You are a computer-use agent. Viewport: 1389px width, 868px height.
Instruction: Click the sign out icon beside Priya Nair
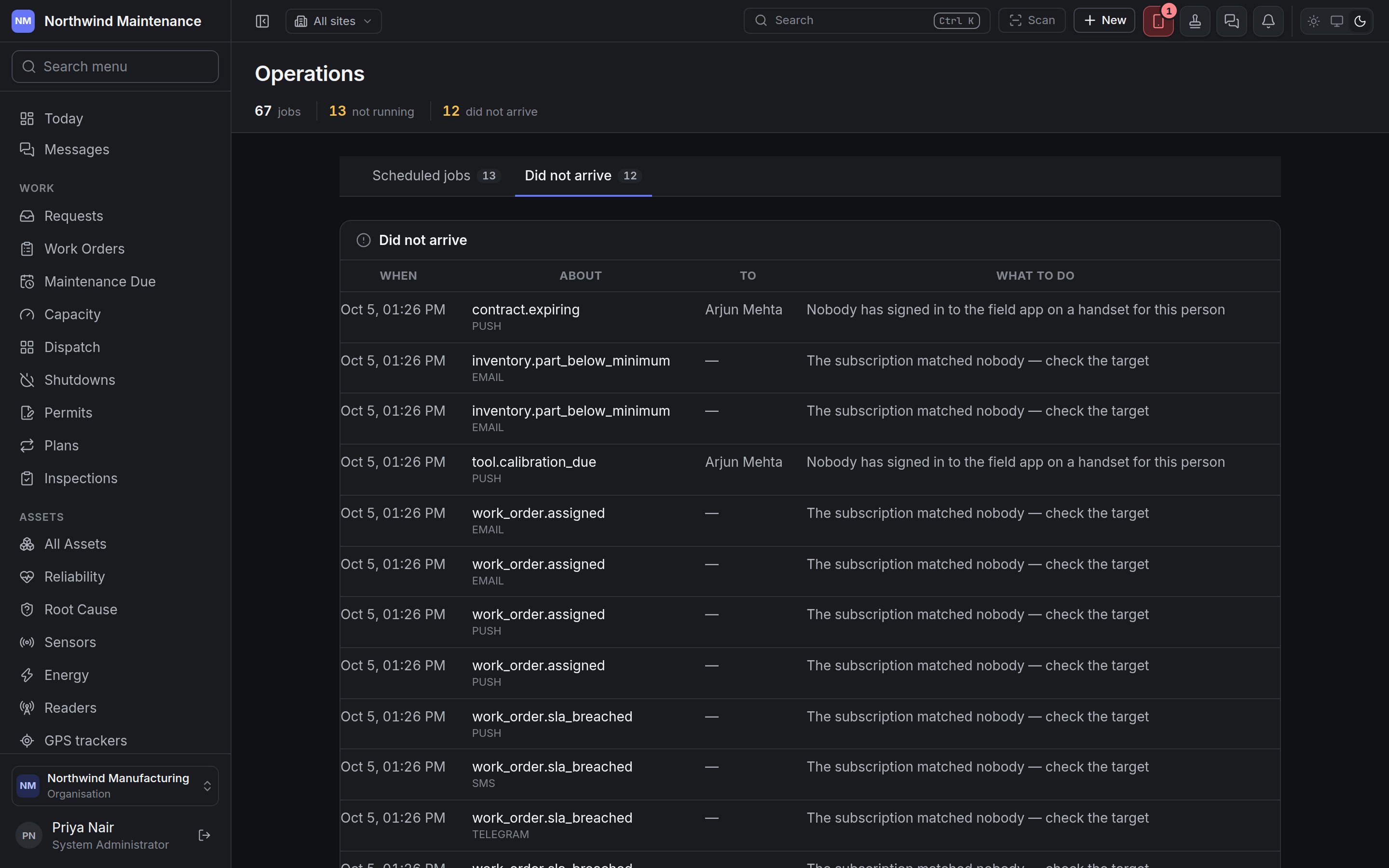click(204, 835)
